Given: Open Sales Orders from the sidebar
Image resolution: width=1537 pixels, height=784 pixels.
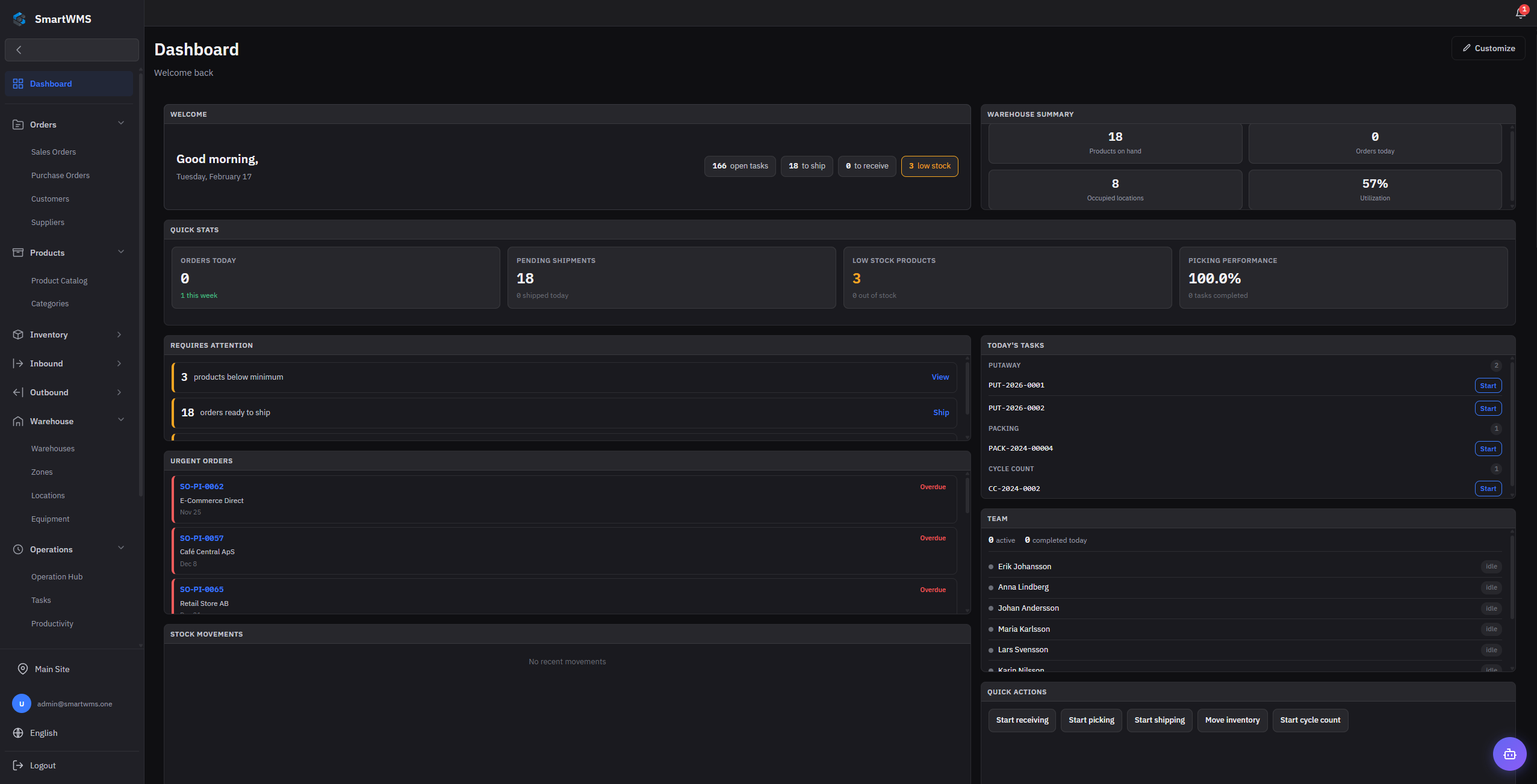Looking at the screenshot, I should coord(54,152).
